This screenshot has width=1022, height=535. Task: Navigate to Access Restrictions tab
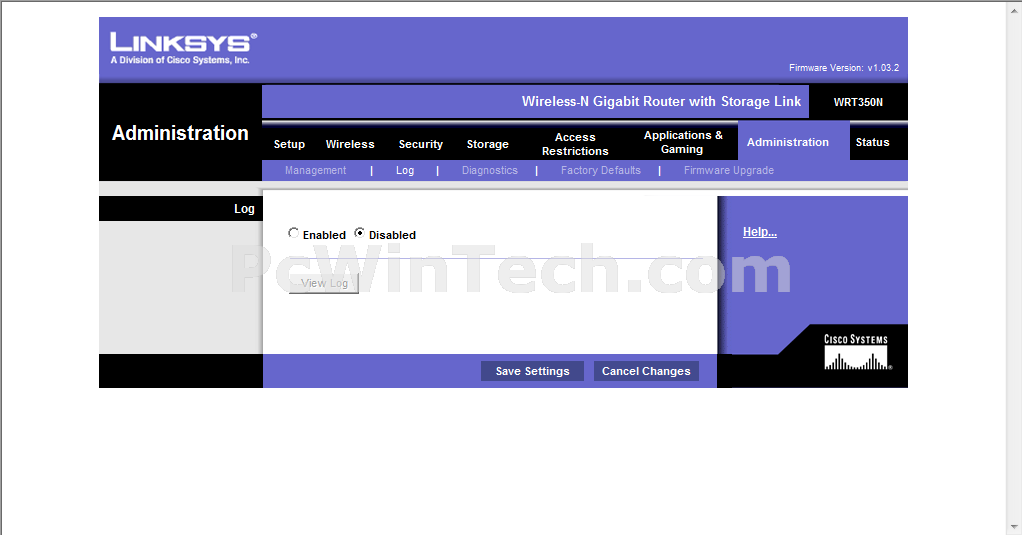[x=575, y=144]
